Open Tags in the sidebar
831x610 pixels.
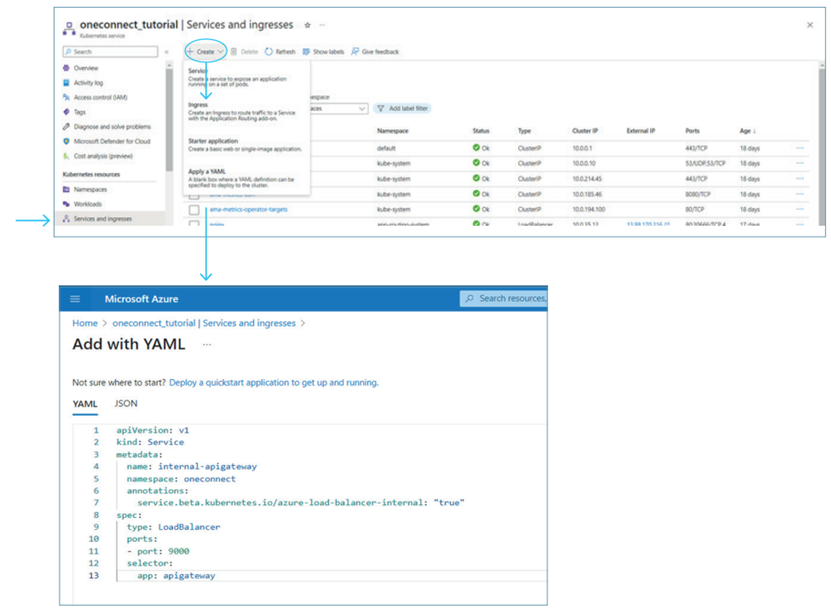[79, 112]
